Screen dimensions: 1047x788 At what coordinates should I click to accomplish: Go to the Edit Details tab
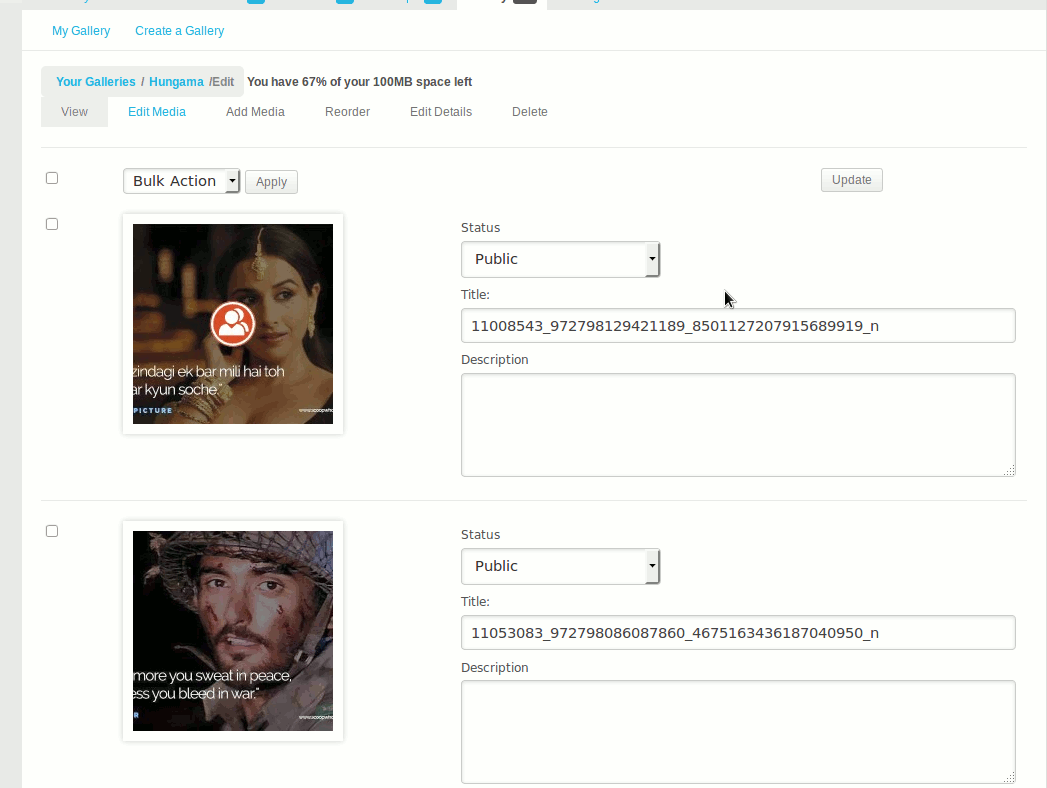pos(441,112)
